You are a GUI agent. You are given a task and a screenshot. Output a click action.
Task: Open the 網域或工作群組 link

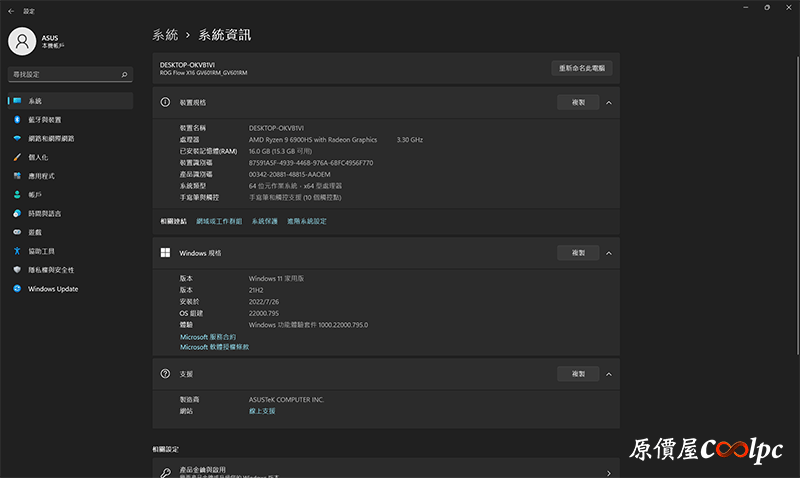click(219, 221)
